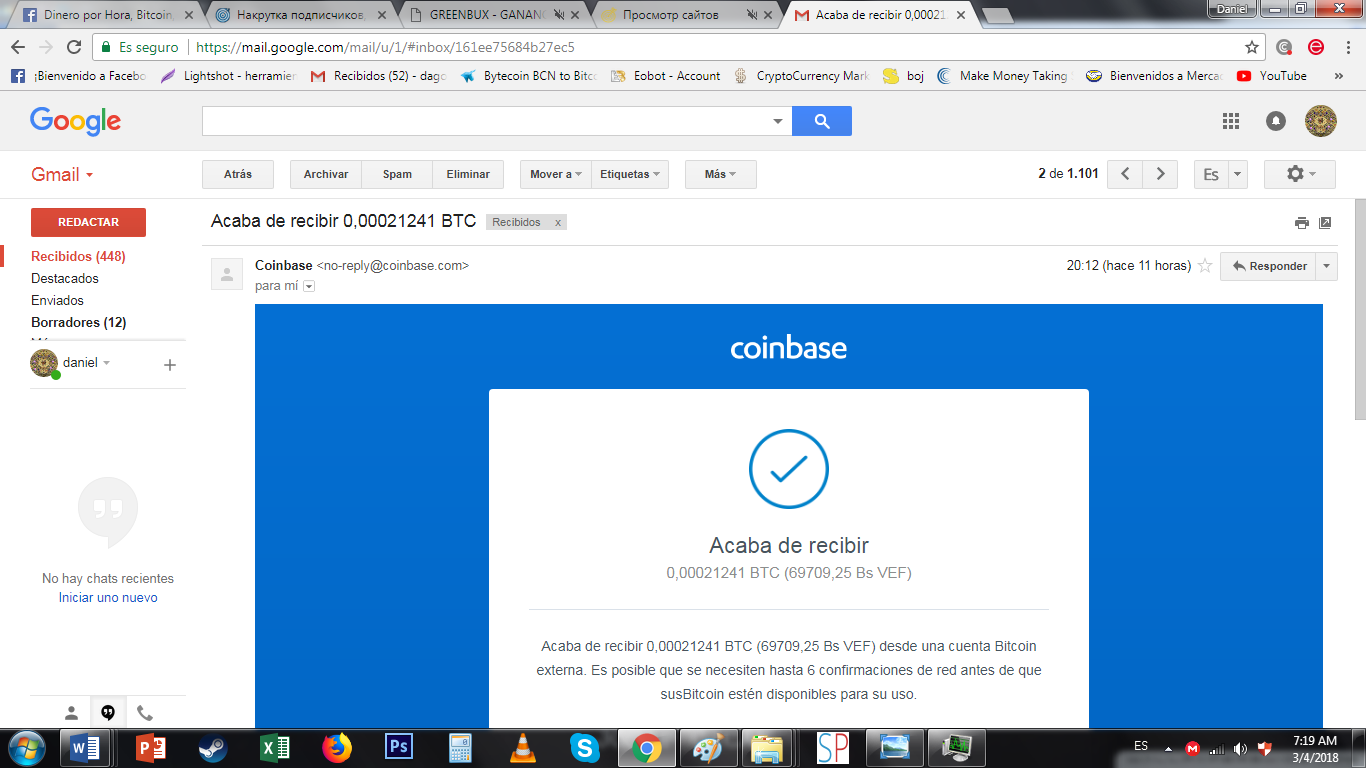Open VLC media player on taskbar
The height and width of the screenshot is (768, 1366).
pyautogui.click(x=522, y=748)
